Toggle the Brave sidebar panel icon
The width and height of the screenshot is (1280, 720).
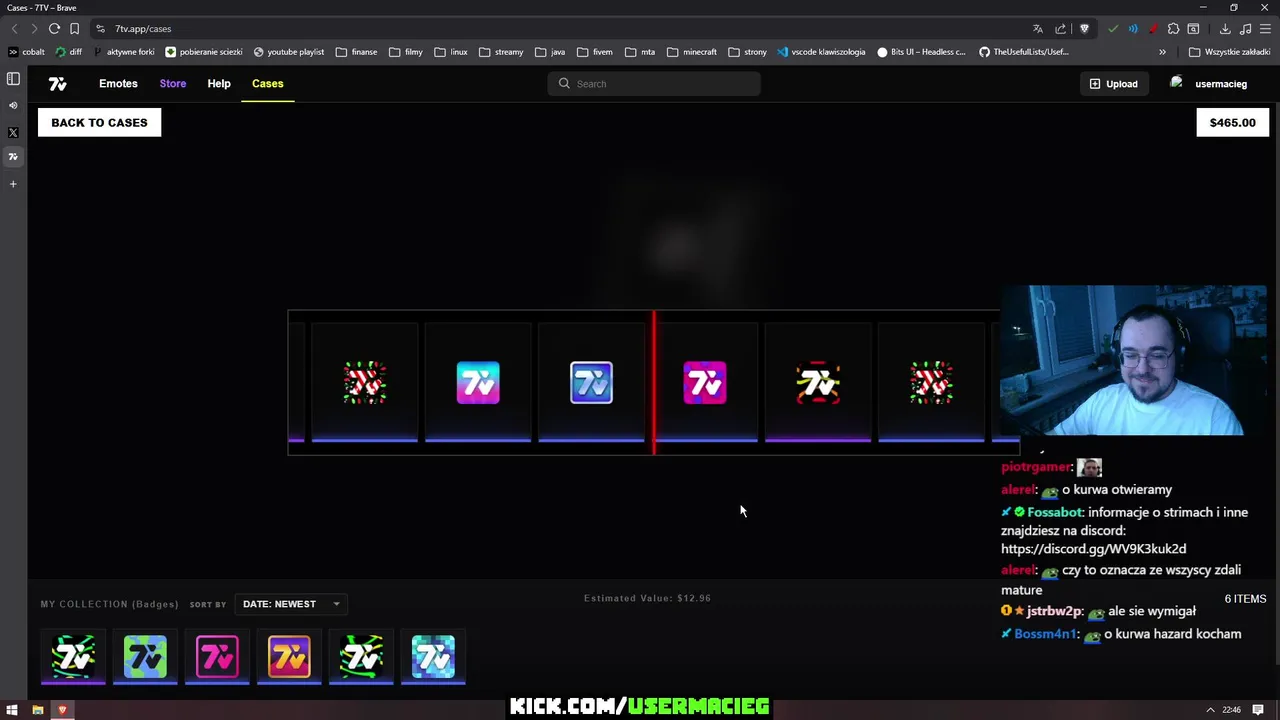pos(13,79)
